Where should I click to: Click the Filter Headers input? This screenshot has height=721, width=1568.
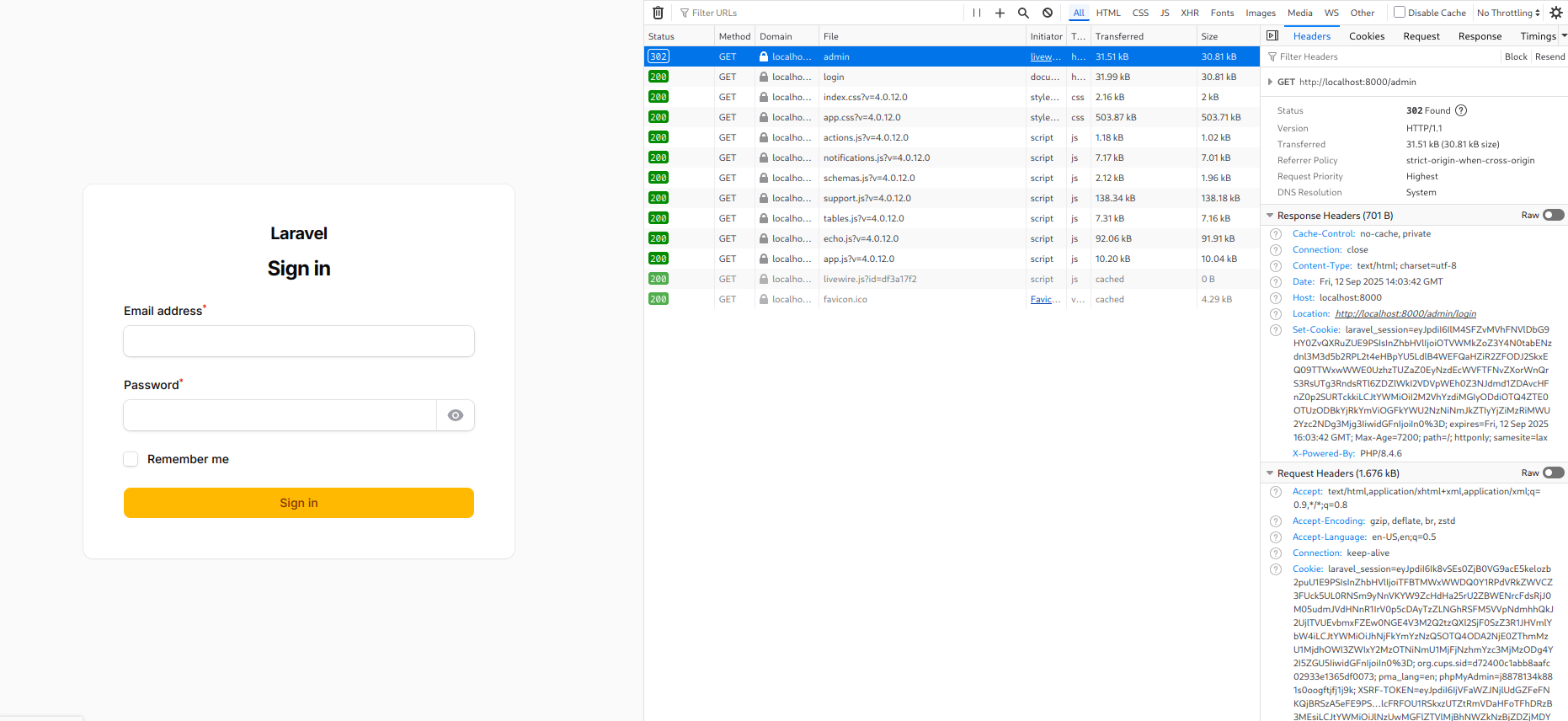point(1381,56)
